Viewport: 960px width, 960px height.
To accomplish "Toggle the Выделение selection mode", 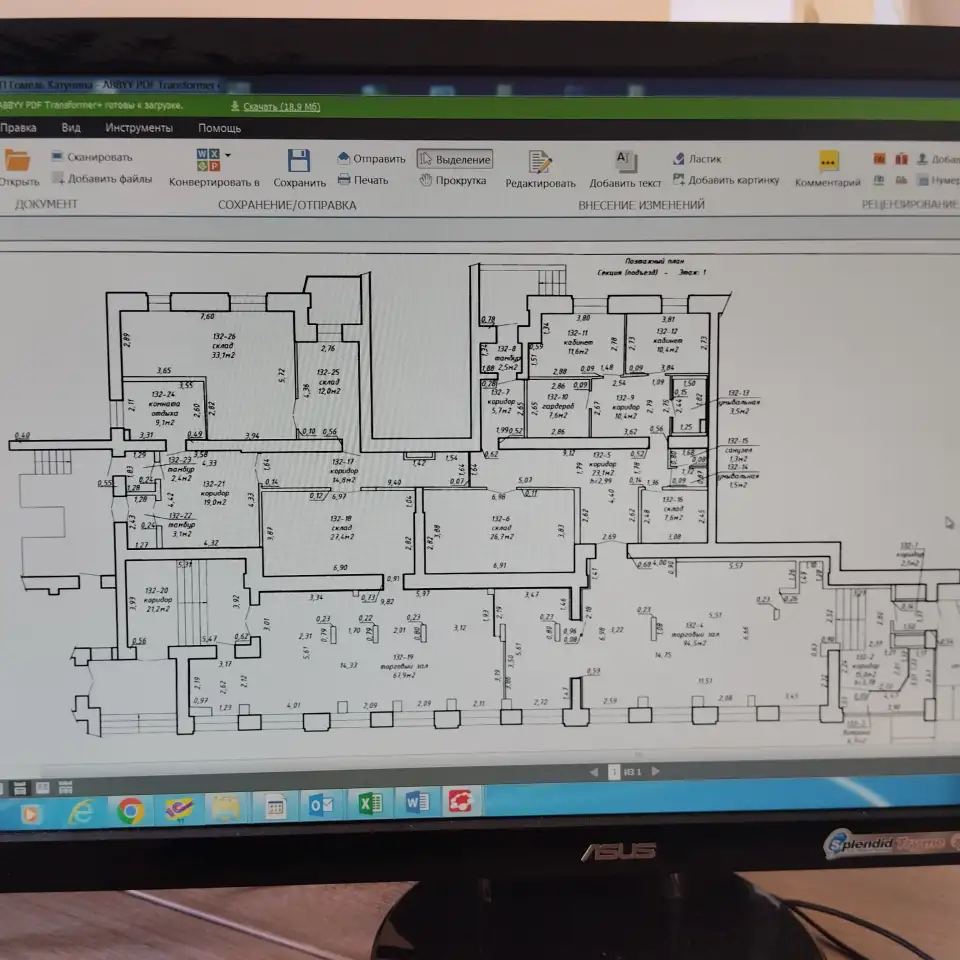I will coord(455,159).
